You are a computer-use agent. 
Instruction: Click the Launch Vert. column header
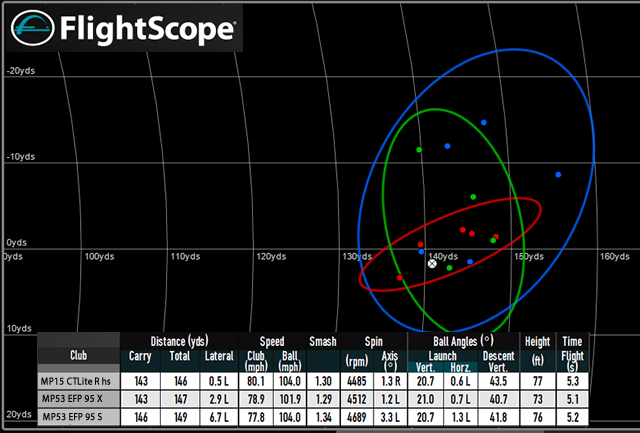coord(425,367)
